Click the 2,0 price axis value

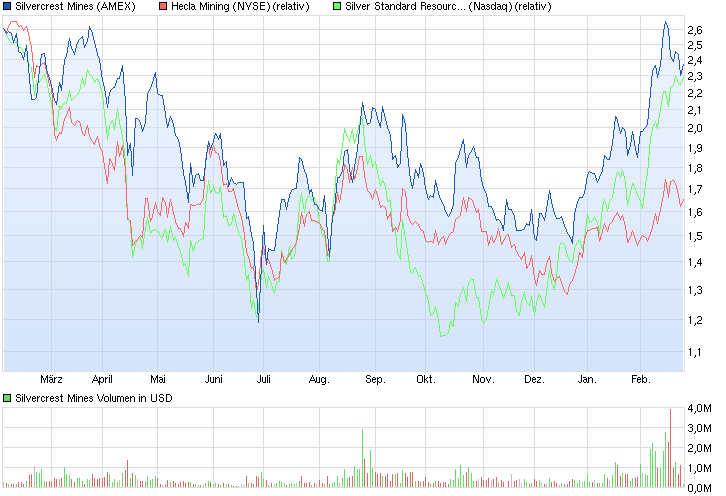(x=695, y=128)
